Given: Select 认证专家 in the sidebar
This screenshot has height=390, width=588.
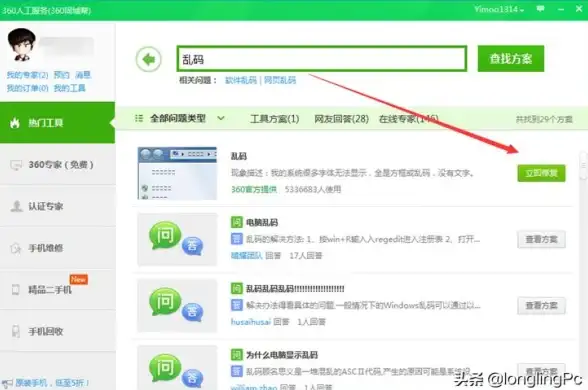Looking at the screenshot, I should 57,206.
